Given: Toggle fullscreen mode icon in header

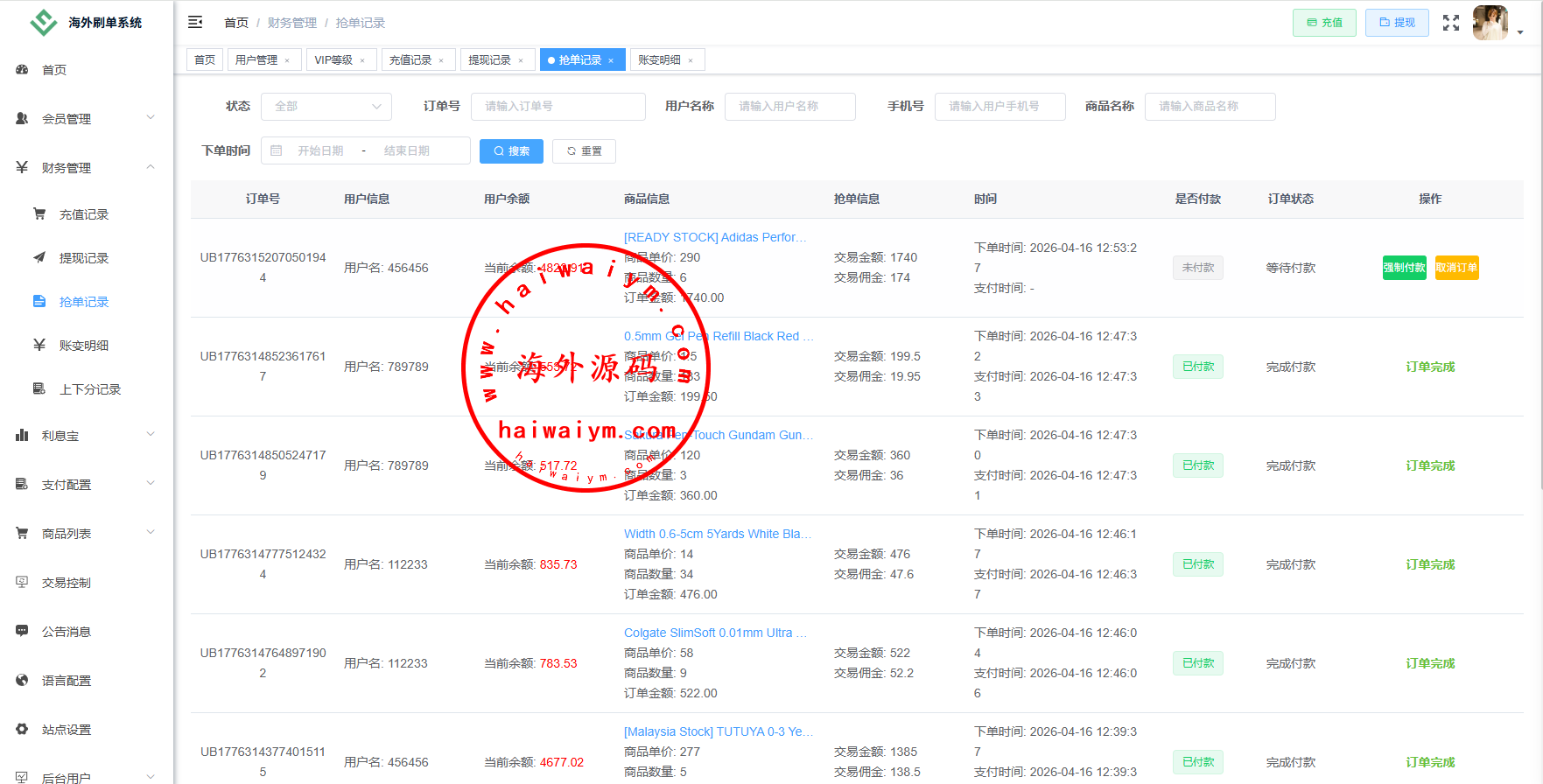Looking at the screenshot, I should (x=1450, y=23).
